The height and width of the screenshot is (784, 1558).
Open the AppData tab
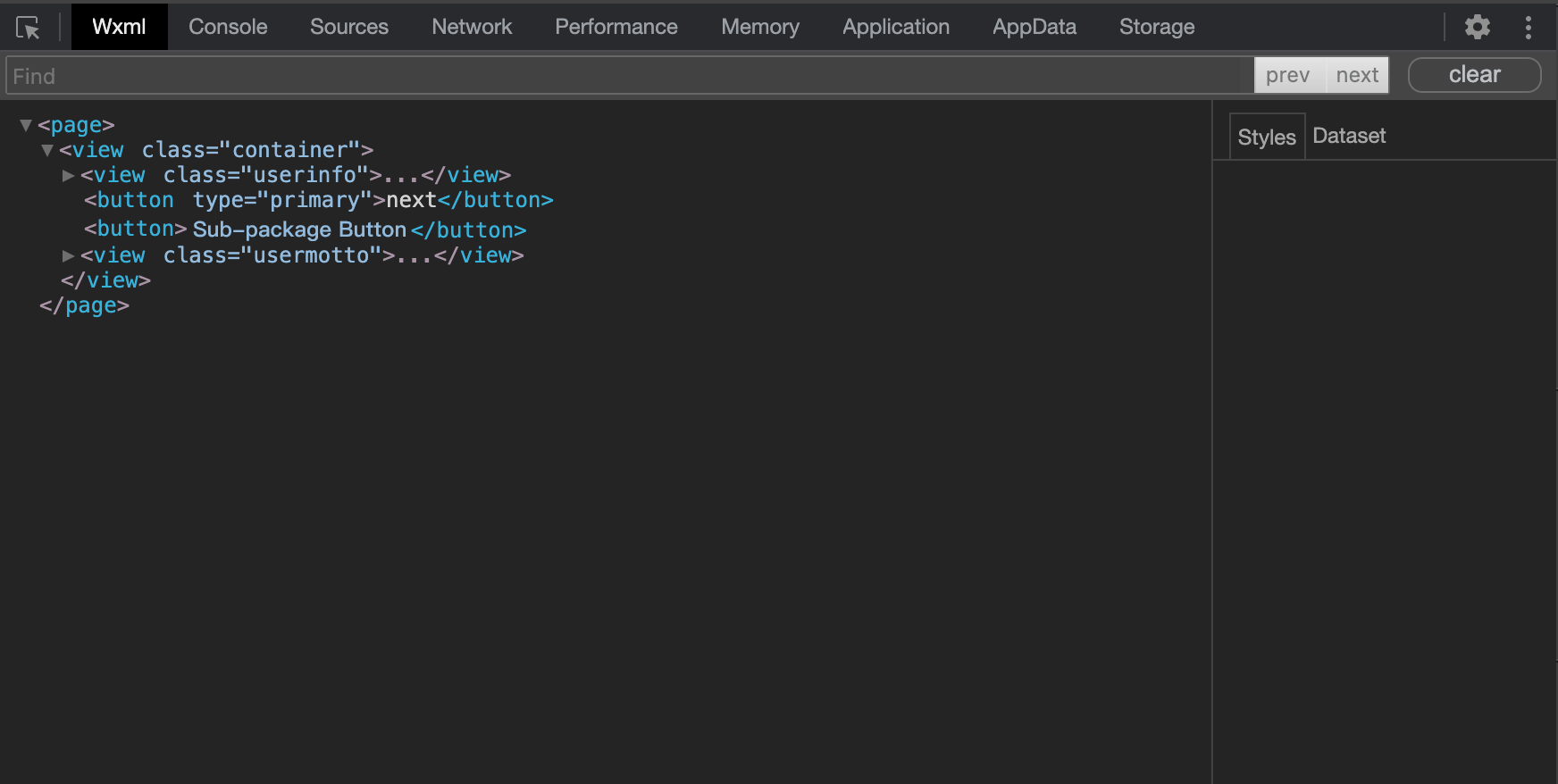pos(1034,27)
